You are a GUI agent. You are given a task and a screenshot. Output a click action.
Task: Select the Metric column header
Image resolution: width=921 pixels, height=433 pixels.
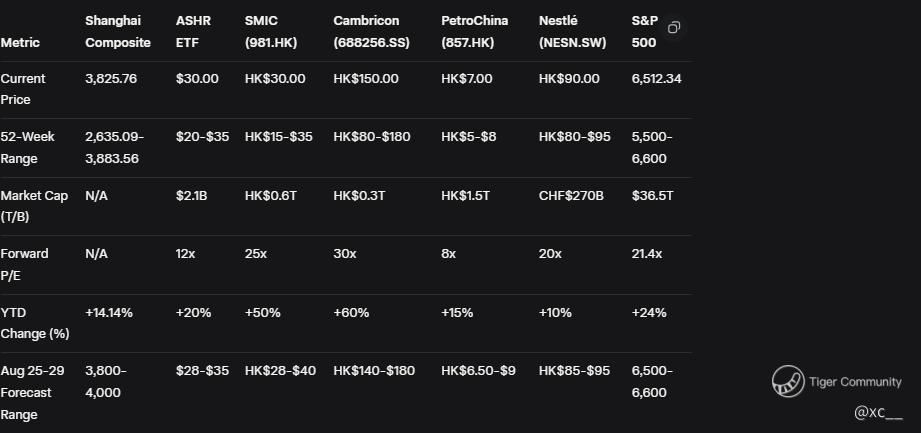tap(20, 43)
